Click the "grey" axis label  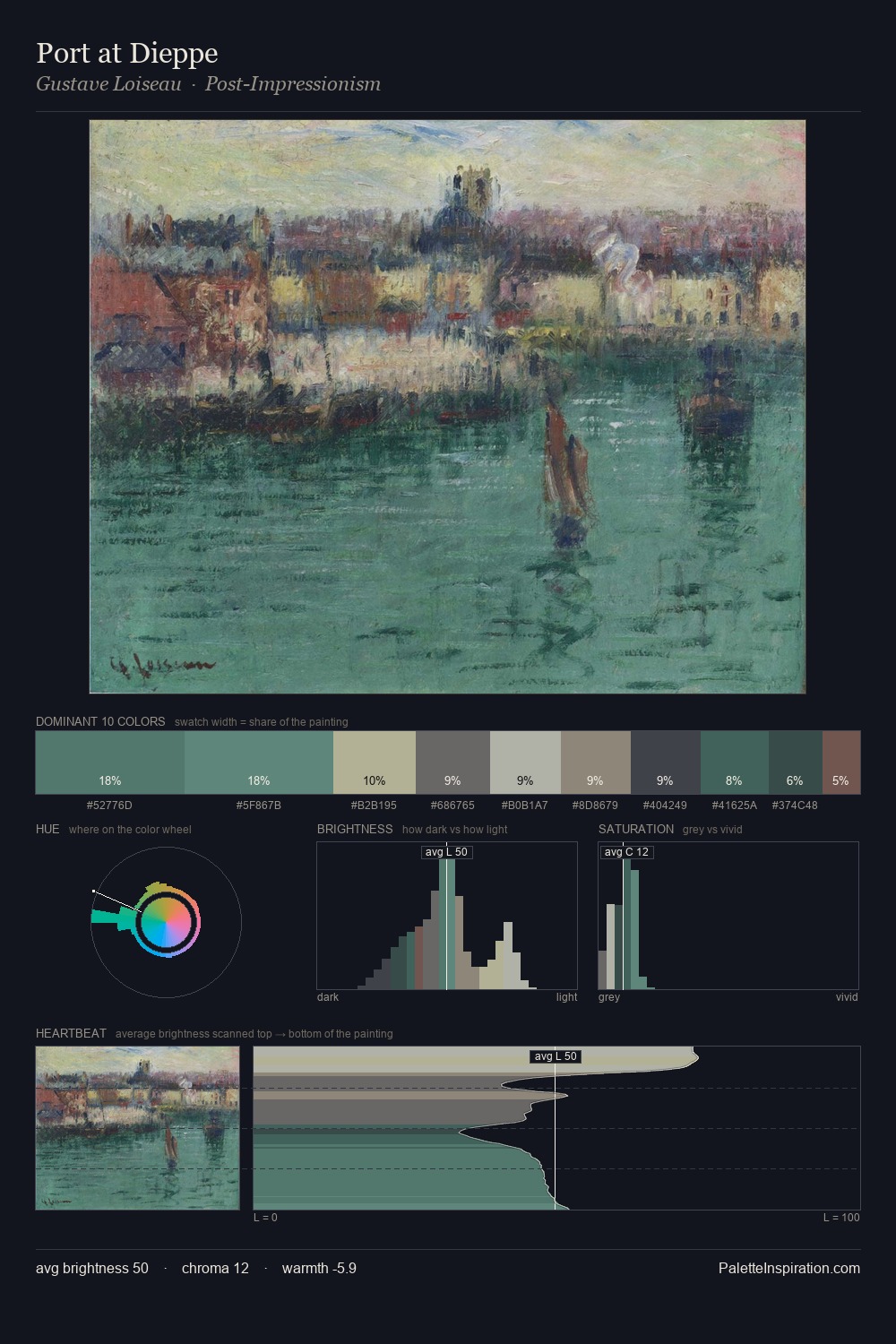click(609, 997)
